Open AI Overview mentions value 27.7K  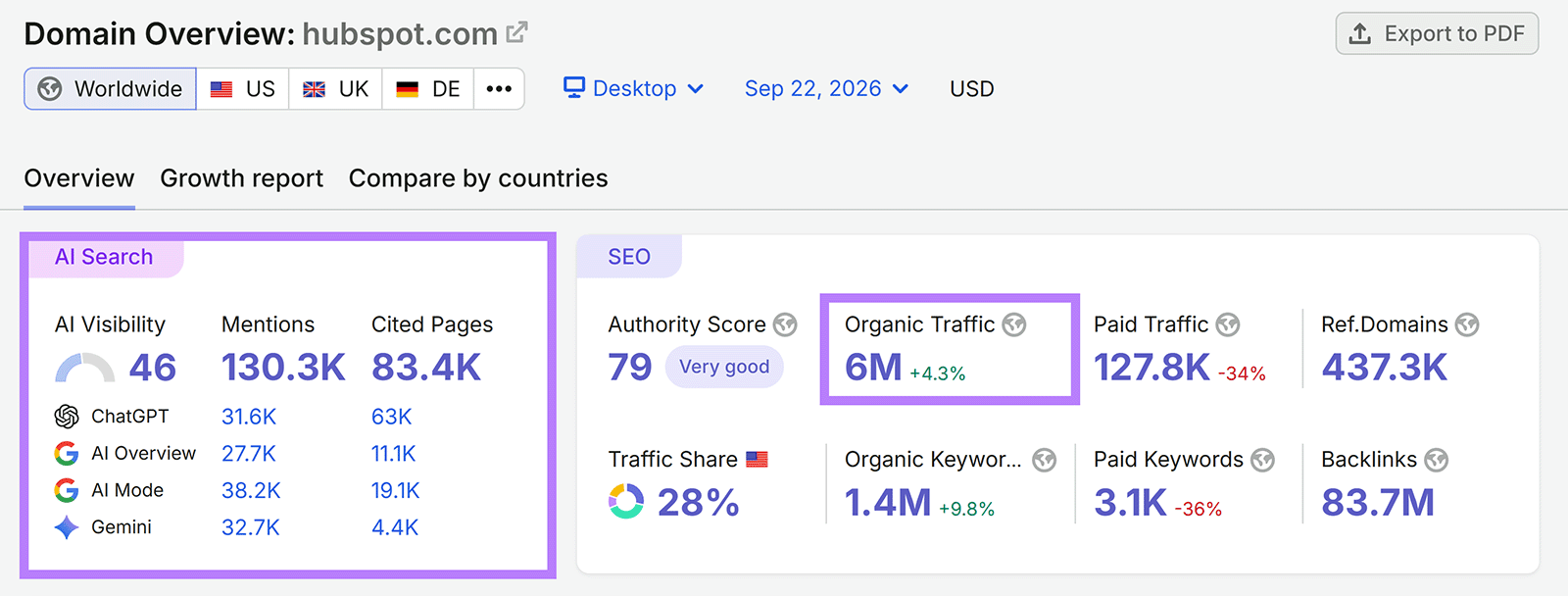tap(249, 454)
